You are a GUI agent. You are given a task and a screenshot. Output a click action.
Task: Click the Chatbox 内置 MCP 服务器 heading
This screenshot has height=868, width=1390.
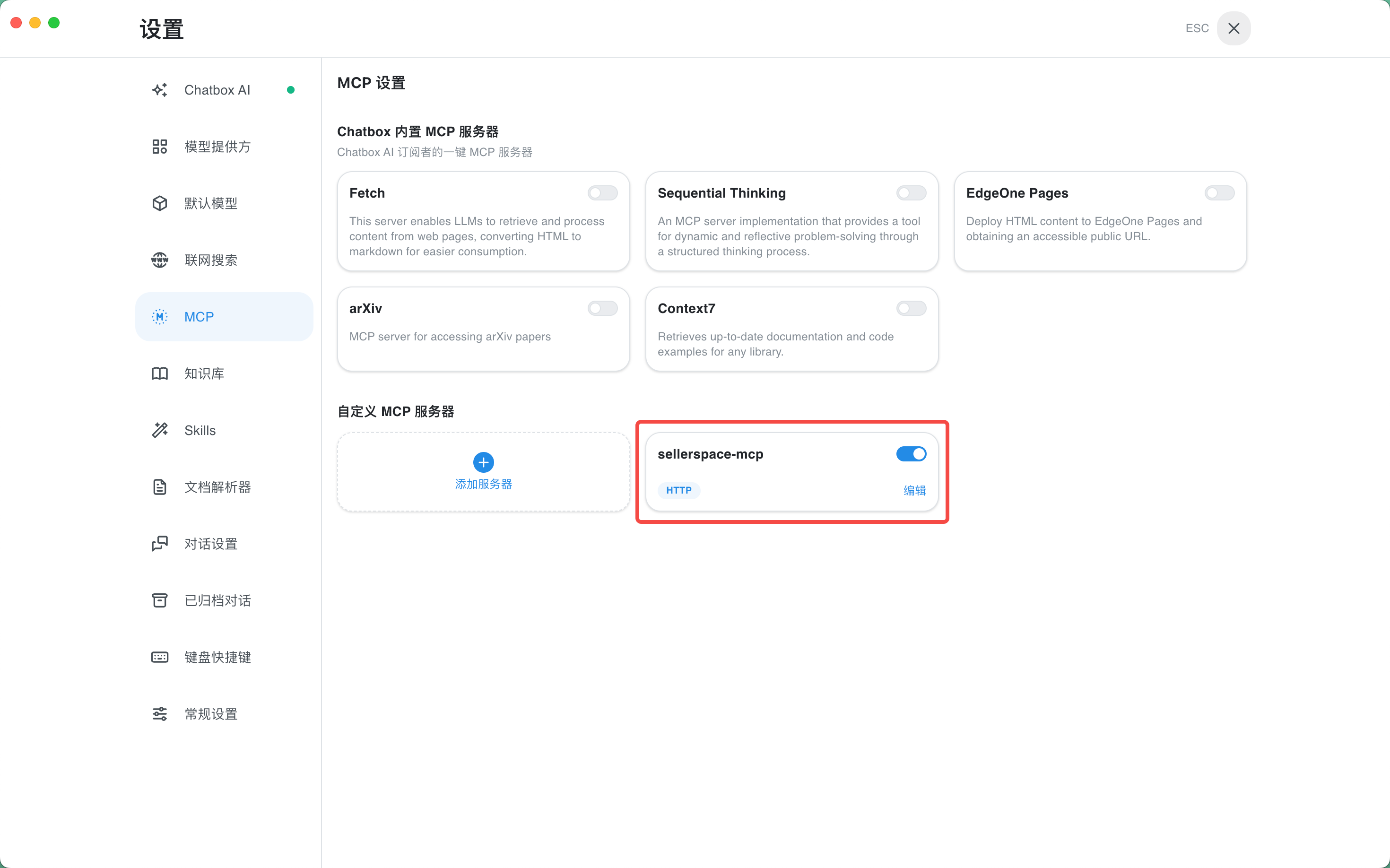pos(417,131)
